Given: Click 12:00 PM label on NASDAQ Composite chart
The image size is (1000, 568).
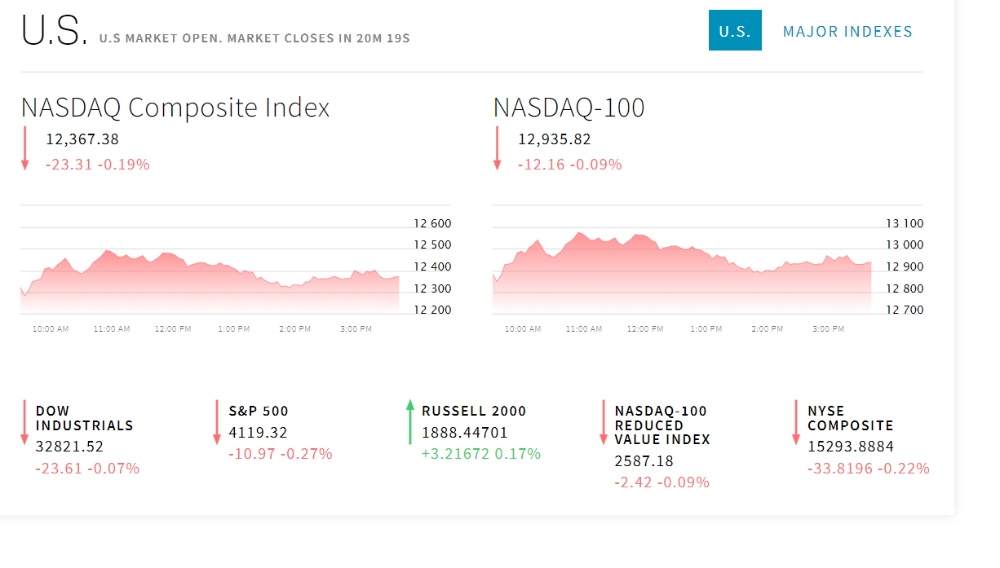Looking at the screenshot, I should click(173, 329).
